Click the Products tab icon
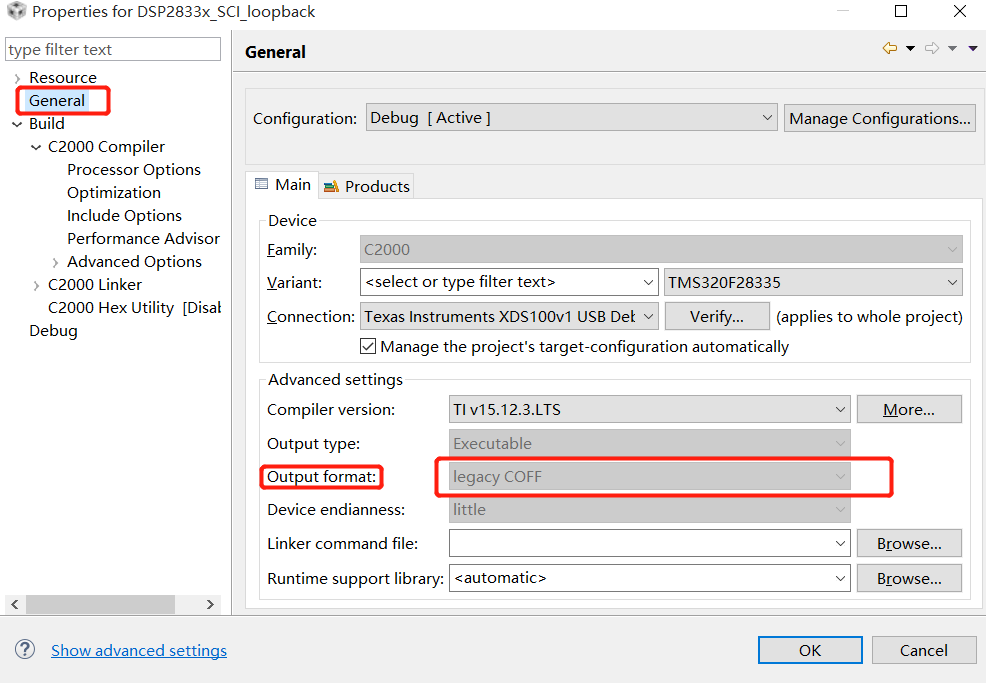Screen dimensions: 986x683 point(331,186)
